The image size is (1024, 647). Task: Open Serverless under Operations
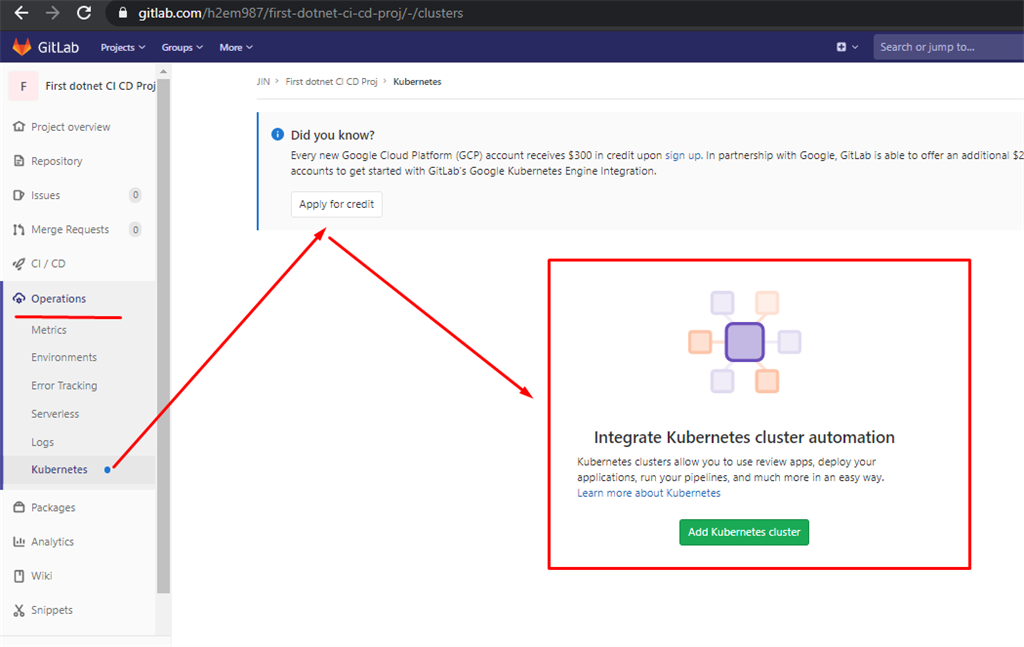coord(55,414)
